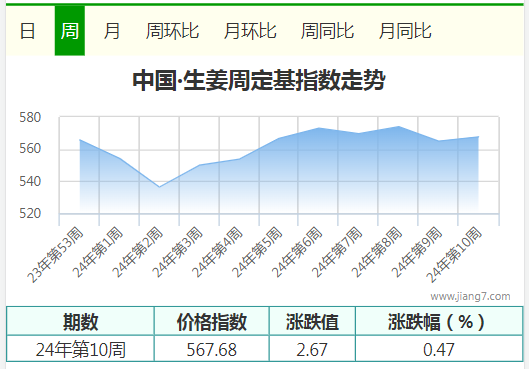Image resolution: width=529 pixels, height=369 pixels.
Task: Click y-axis label 520
Action: click(30, 214)
